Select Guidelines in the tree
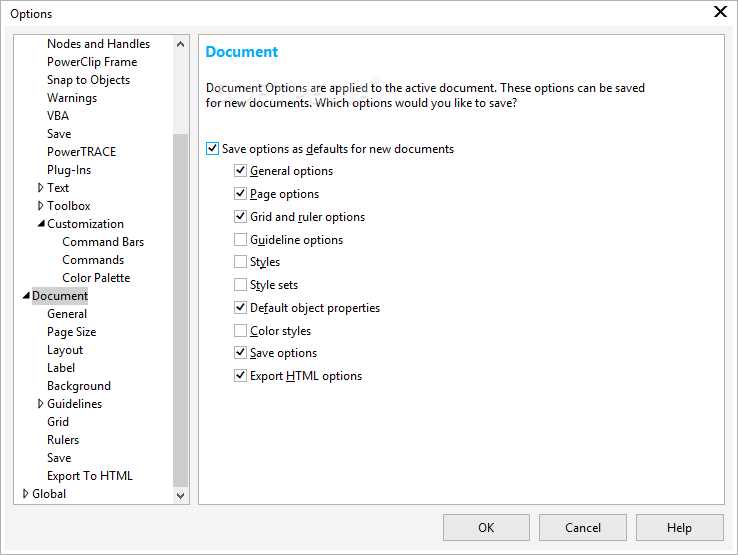 tap(74, 403)
